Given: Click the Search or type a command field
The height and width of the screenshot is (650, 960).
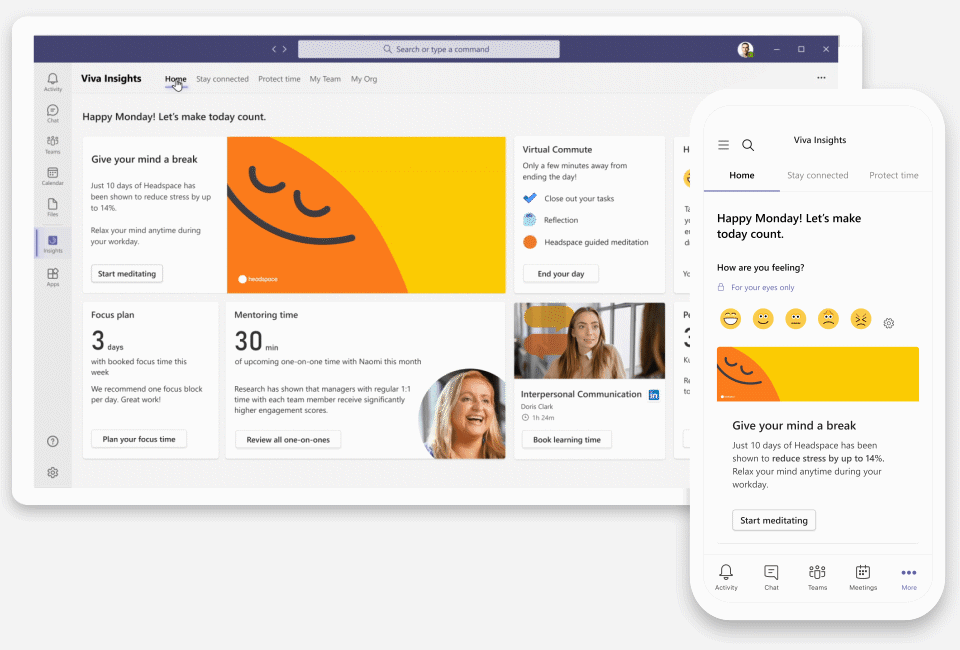Looking at the screenshot, I should (x=430, y=48).
